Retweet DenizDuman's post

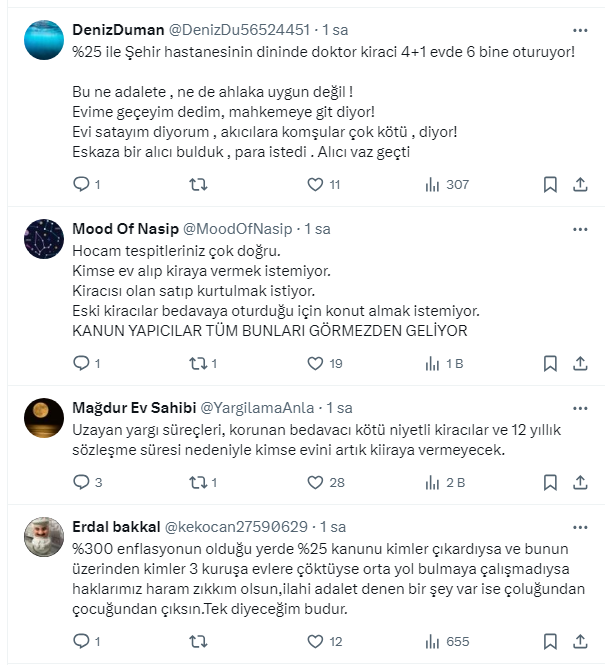[199, 185]
